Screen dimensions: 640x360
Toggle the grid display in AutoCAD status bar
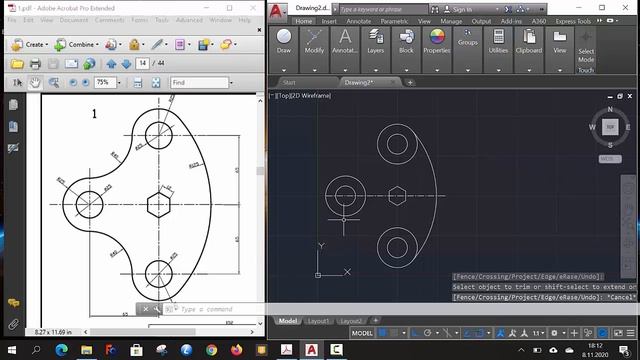[383, 333]
